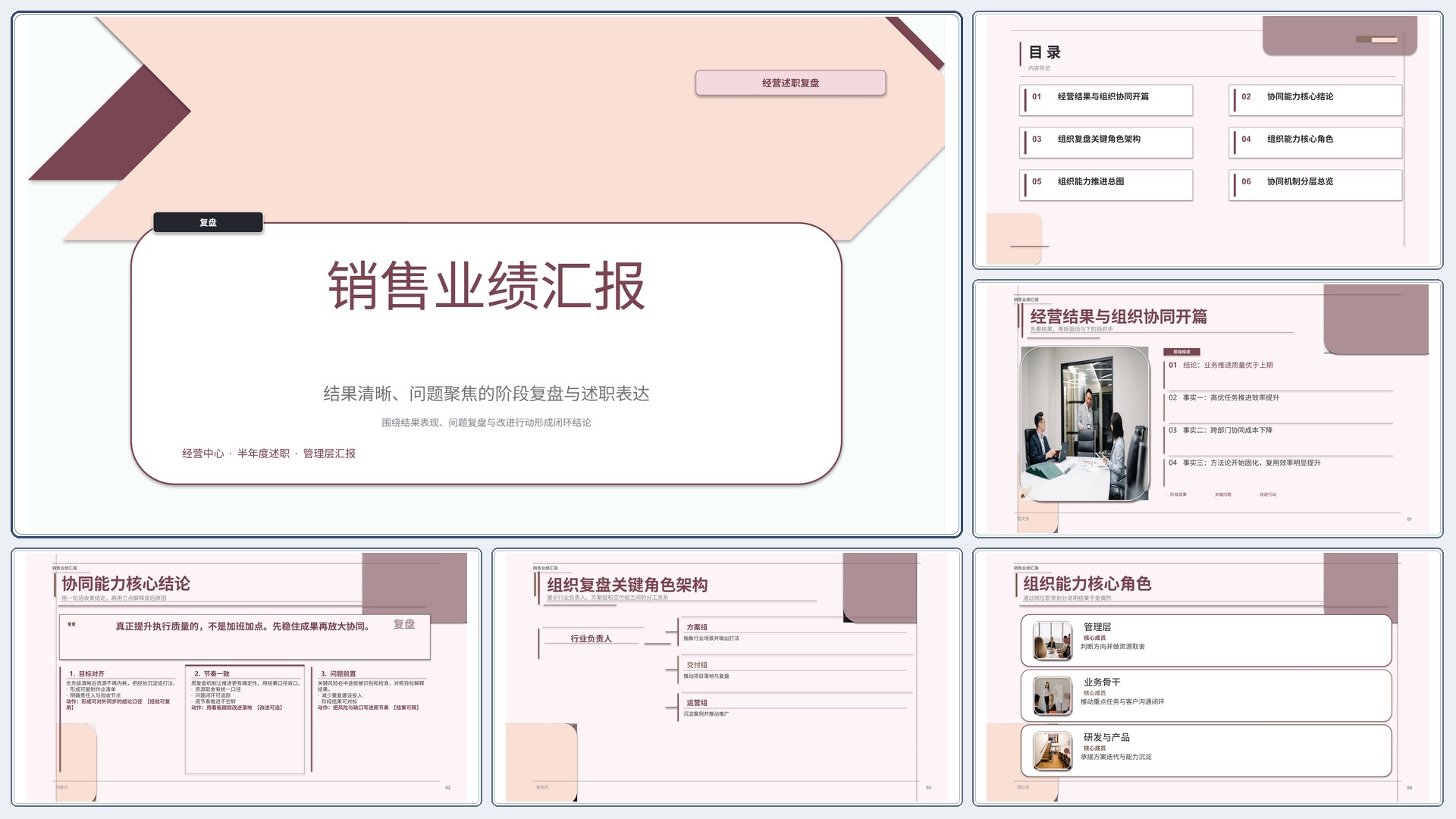
Task: Select the 协同能力核心结论 slide heading
Action: point(126,584)
